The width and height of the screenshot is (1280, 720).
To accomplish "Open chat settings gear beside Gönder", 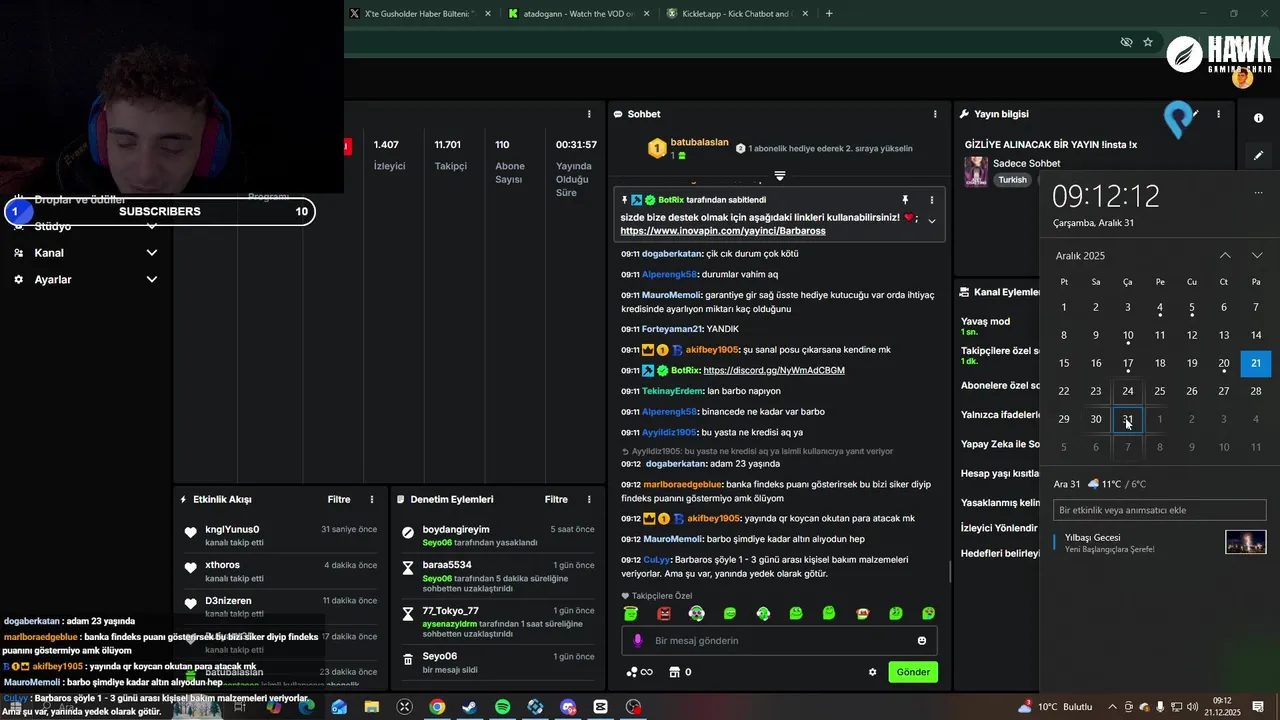I will click(872, 672).
